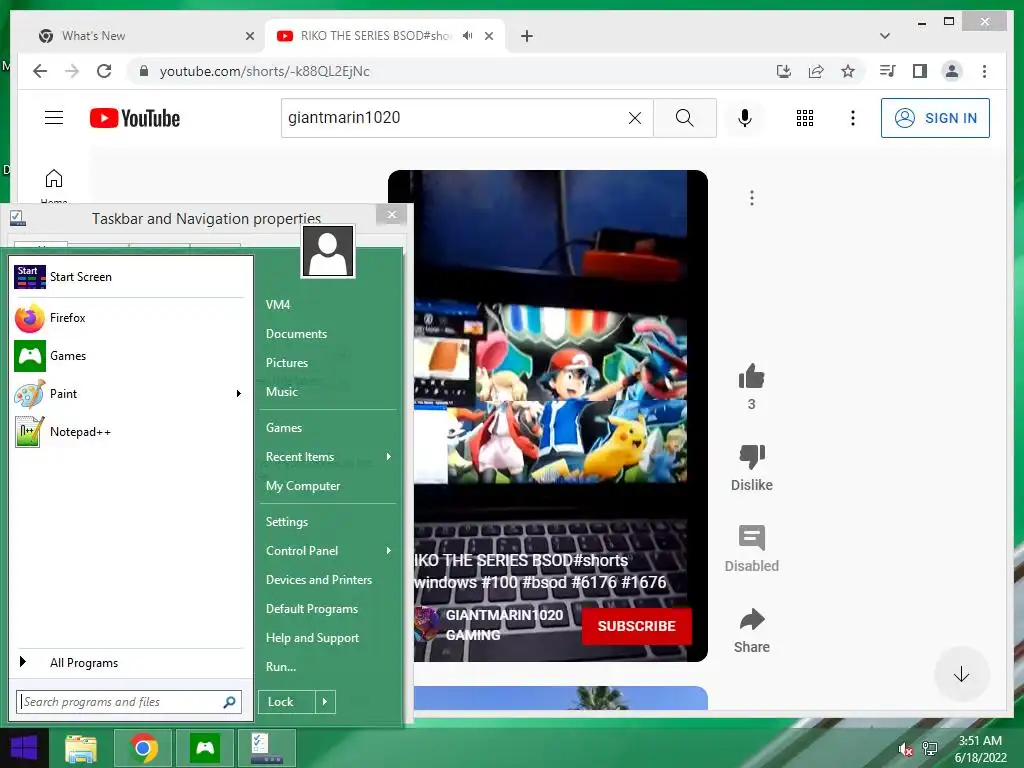1024x768 pixels.
Task: Run search with the magnifier button
Action: click(684, 118)
